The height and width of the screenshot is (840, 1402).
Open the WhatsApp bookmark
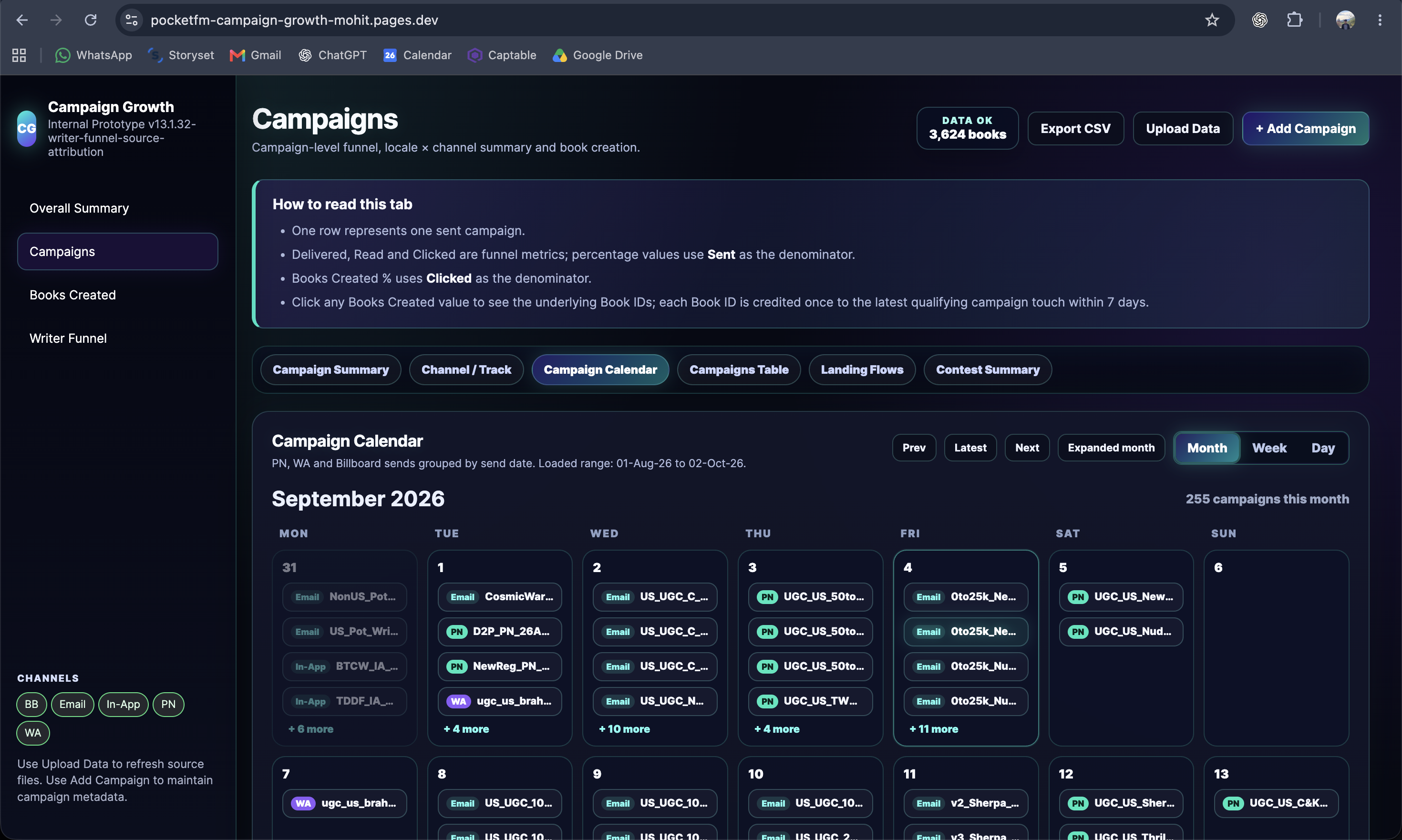point(93,55)
